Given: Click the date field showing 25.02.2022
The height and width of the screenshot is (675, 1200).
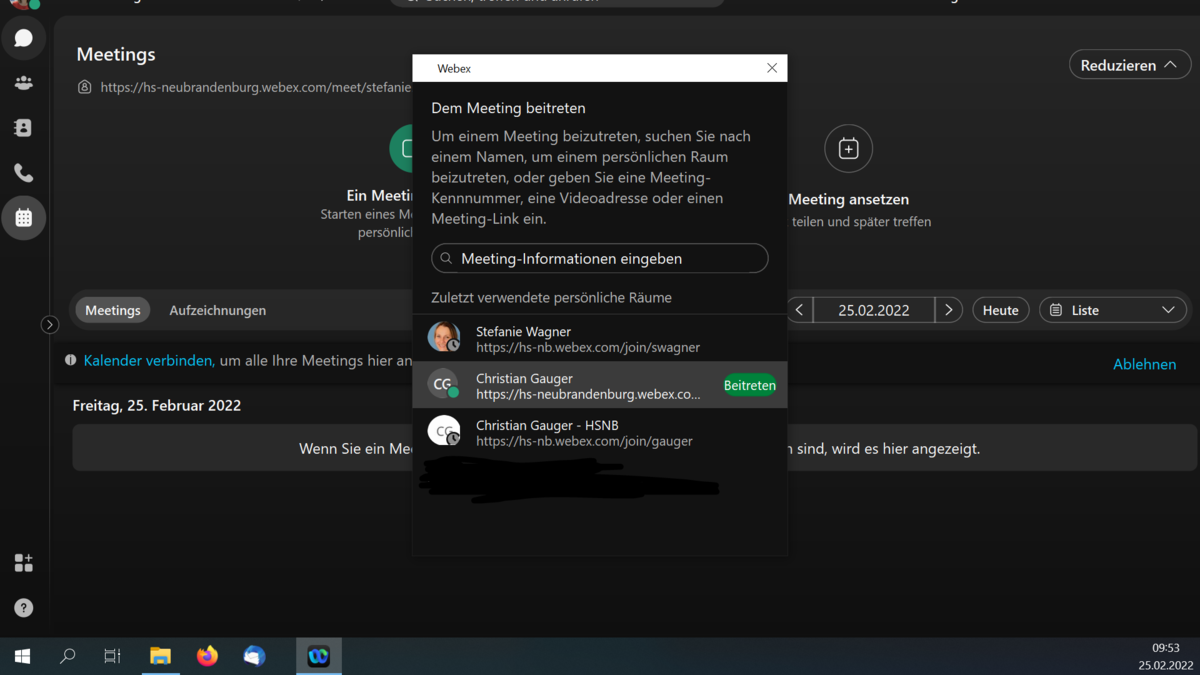Looking at the screenshot, I should (x=874, y=310).
